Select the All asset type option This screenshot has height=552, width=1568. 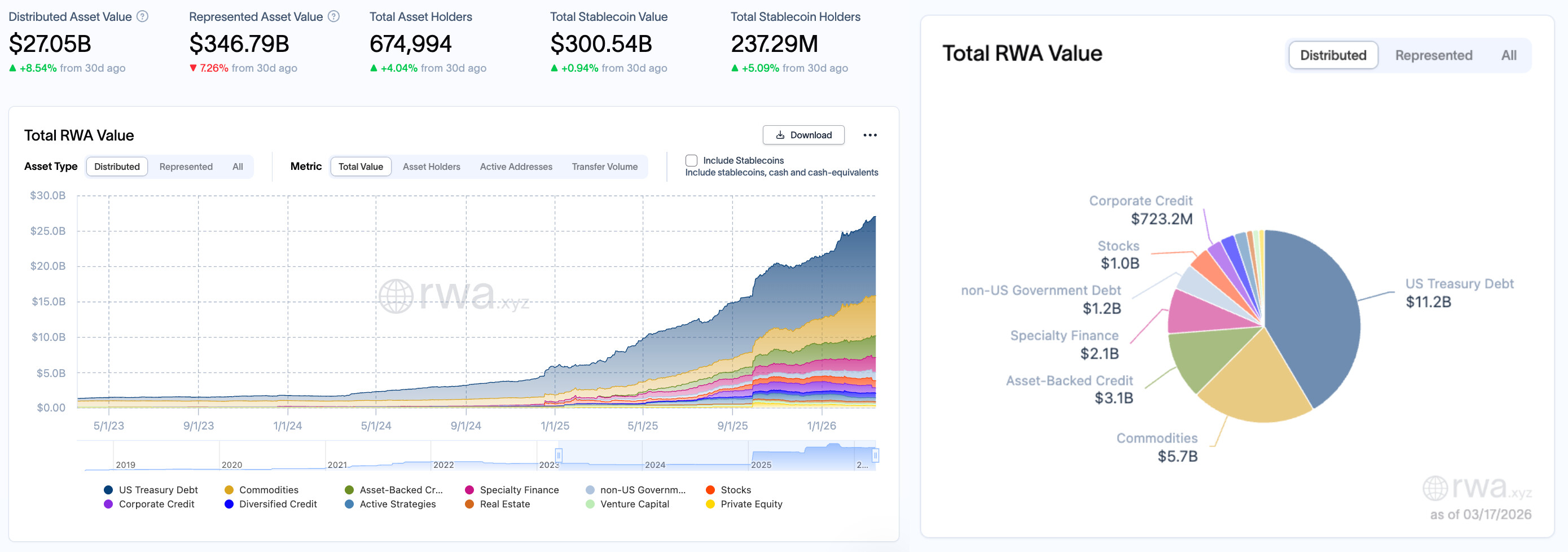click(238, 166)
